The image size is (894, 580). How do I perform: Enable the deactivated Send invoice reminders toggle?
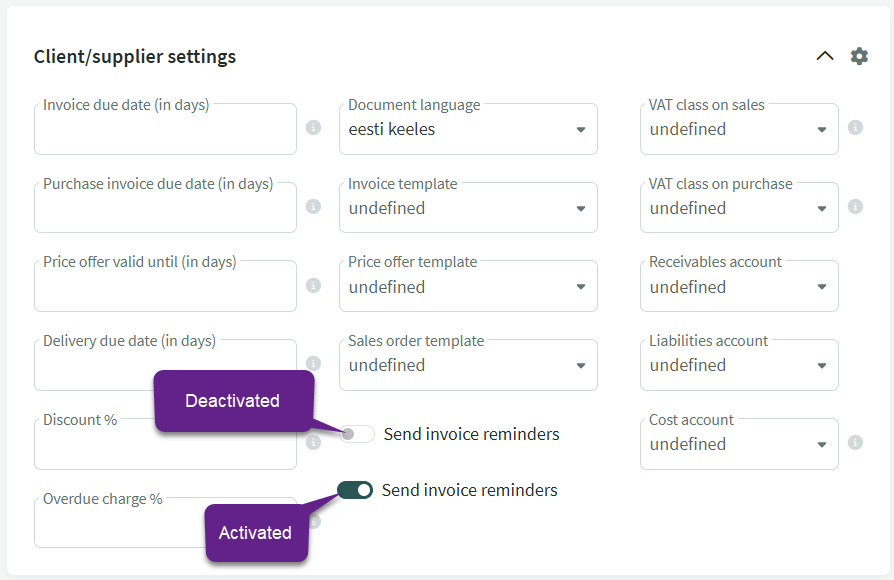(x=357, y=434)
